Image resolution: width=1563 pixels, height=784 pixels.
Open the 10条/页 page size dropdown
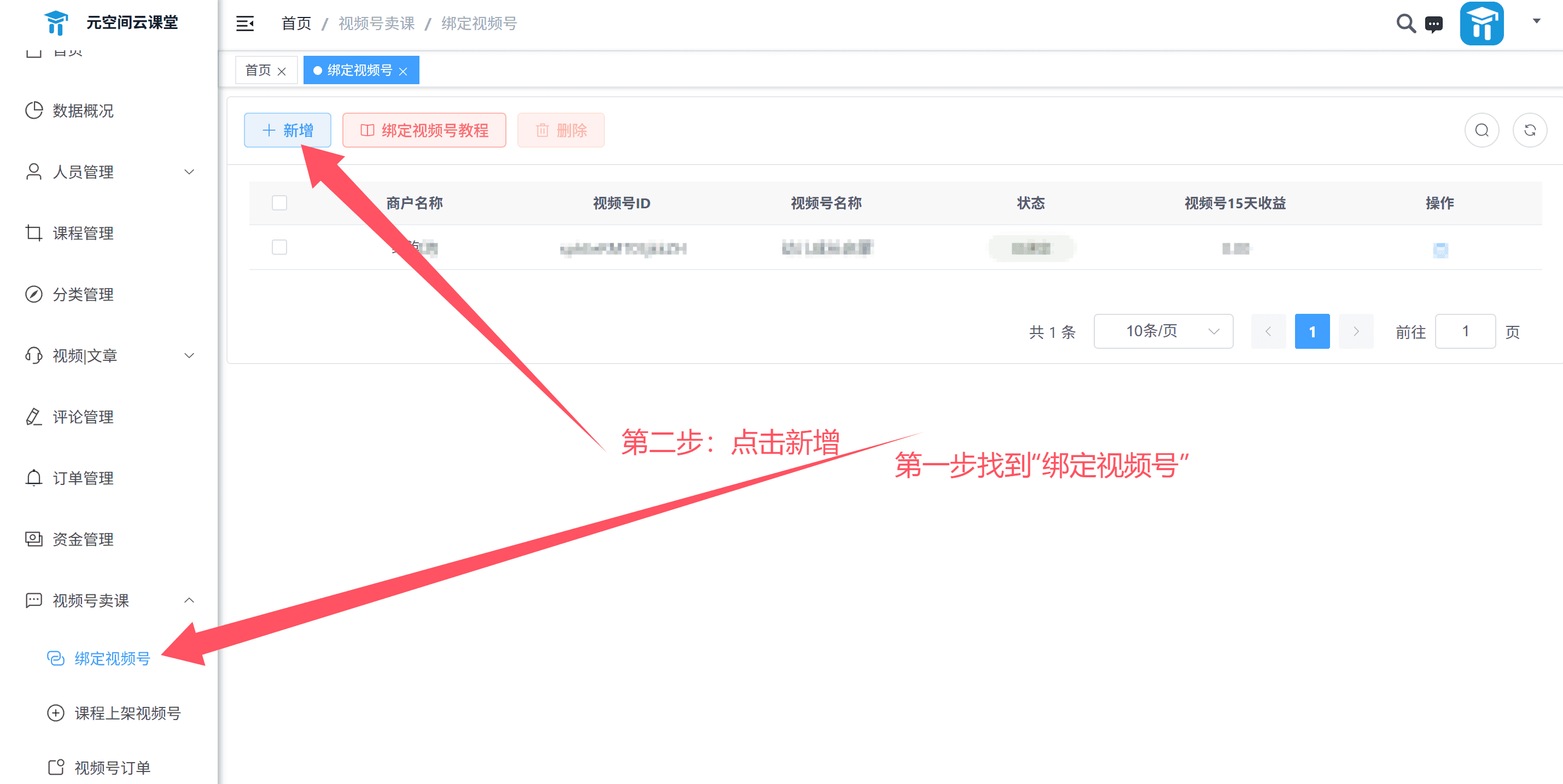1163,331
